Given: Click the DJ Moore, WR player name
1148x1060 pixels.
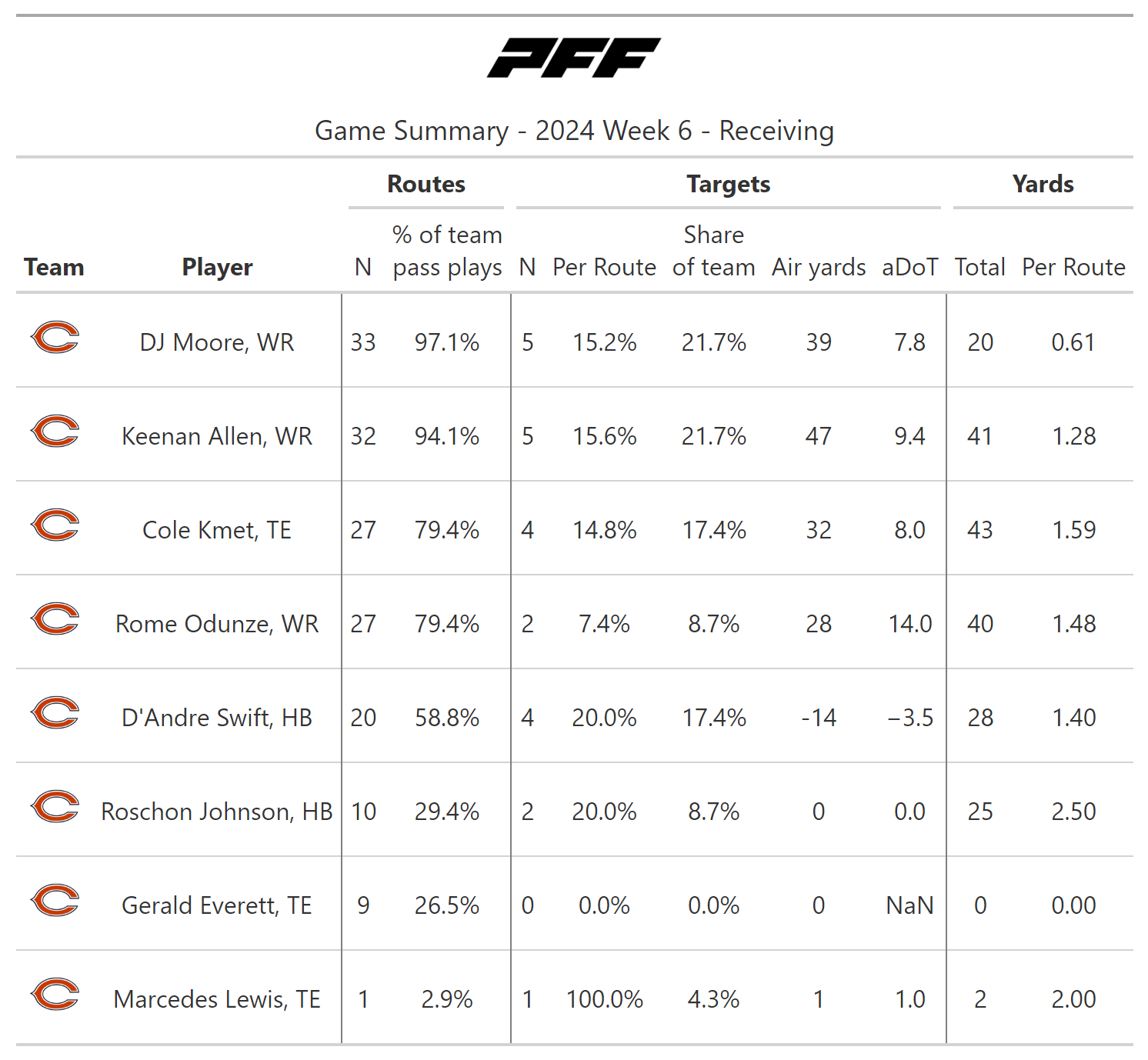Looking at the screenshot, I should pyautogui.click(x=217, y=342).
